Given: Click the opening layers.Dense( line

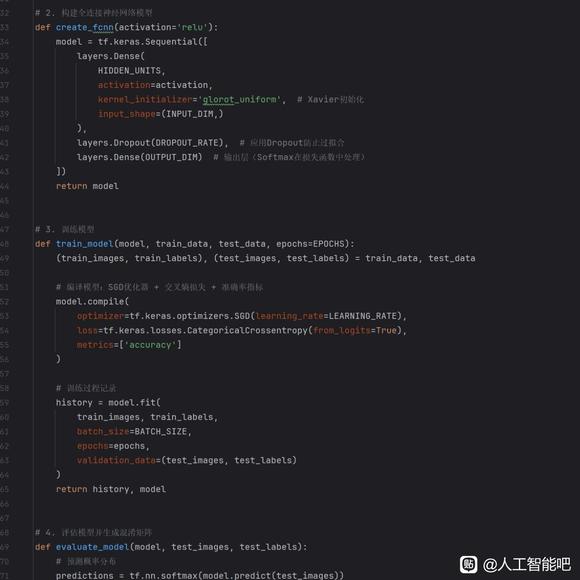Looking at the screenshot, I should (x=111, y=56).
